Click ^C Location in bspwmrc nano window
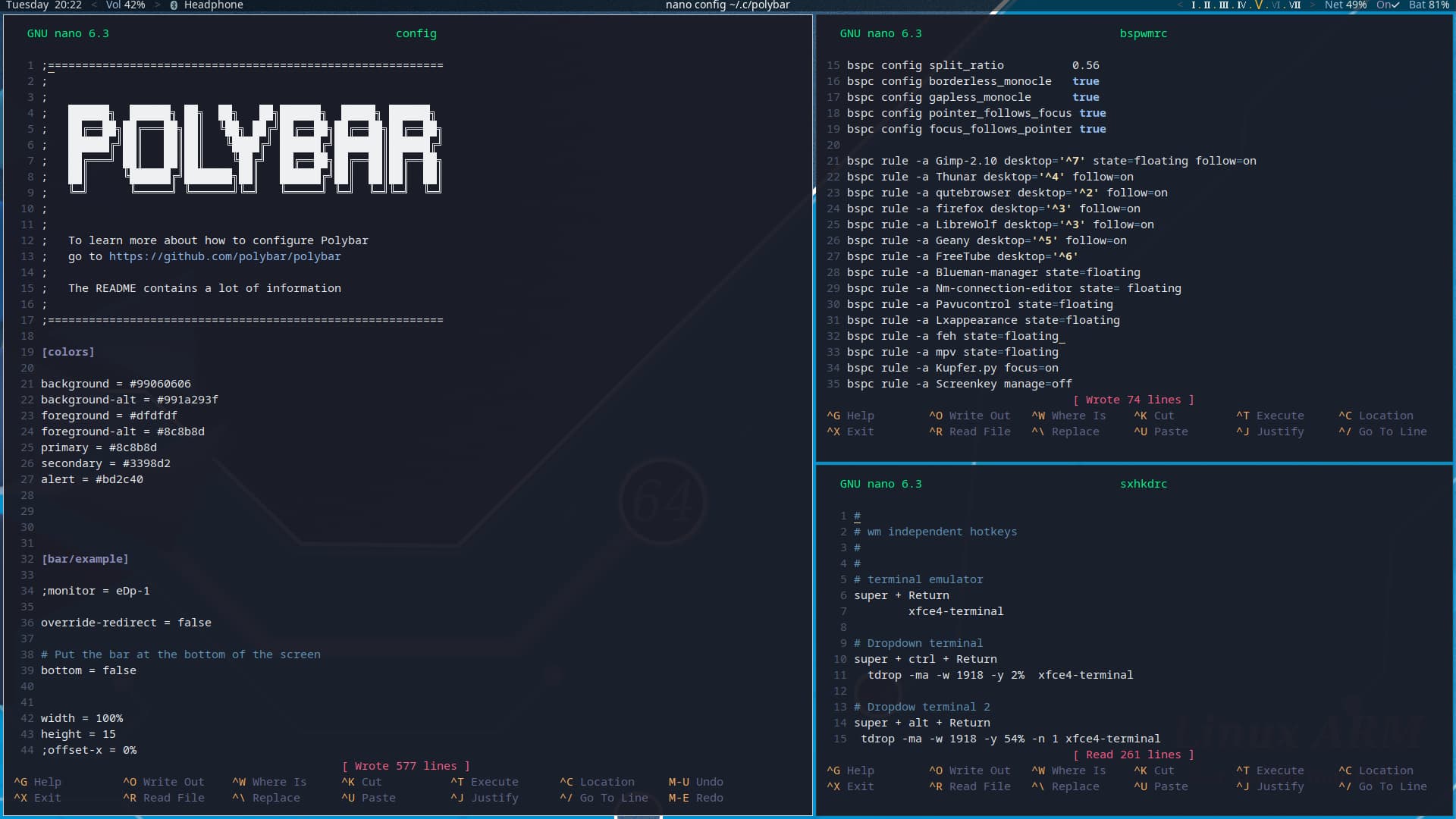Image resolution: width=1456 pixels, height=819 pixels. [1376, 416]
